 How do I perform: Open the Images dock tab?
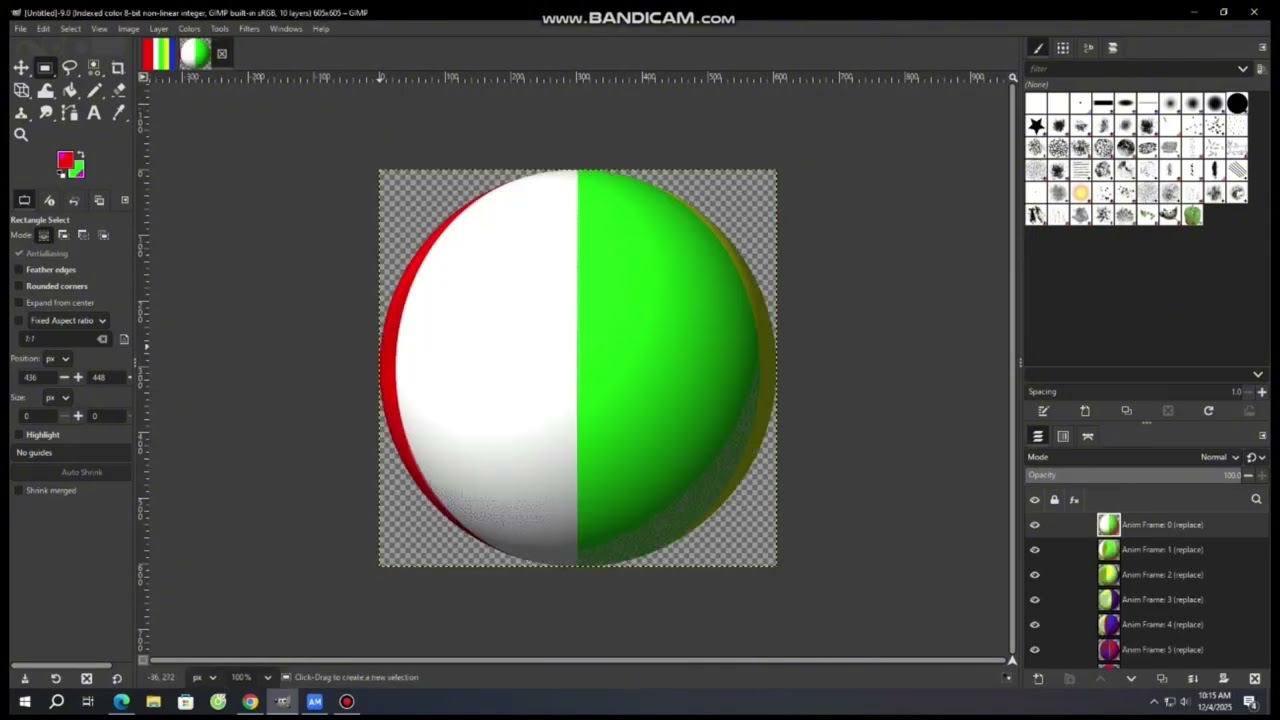pos(99,200)
